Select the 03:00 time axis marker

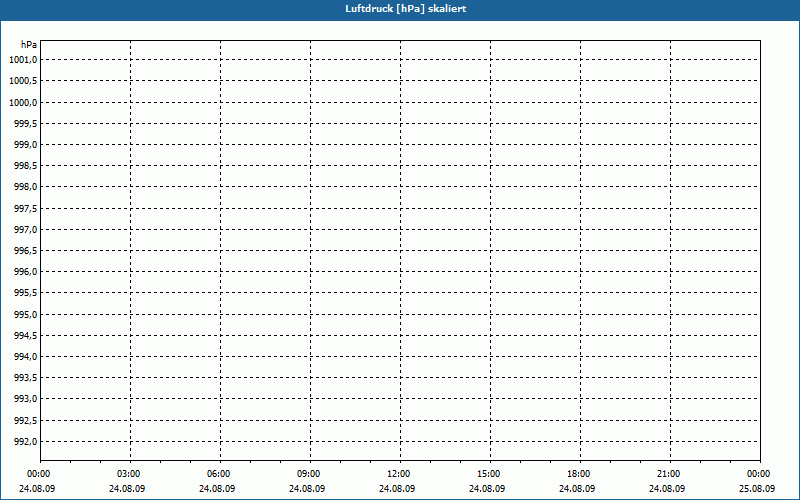pyautogui.click(x=128, y=474)
